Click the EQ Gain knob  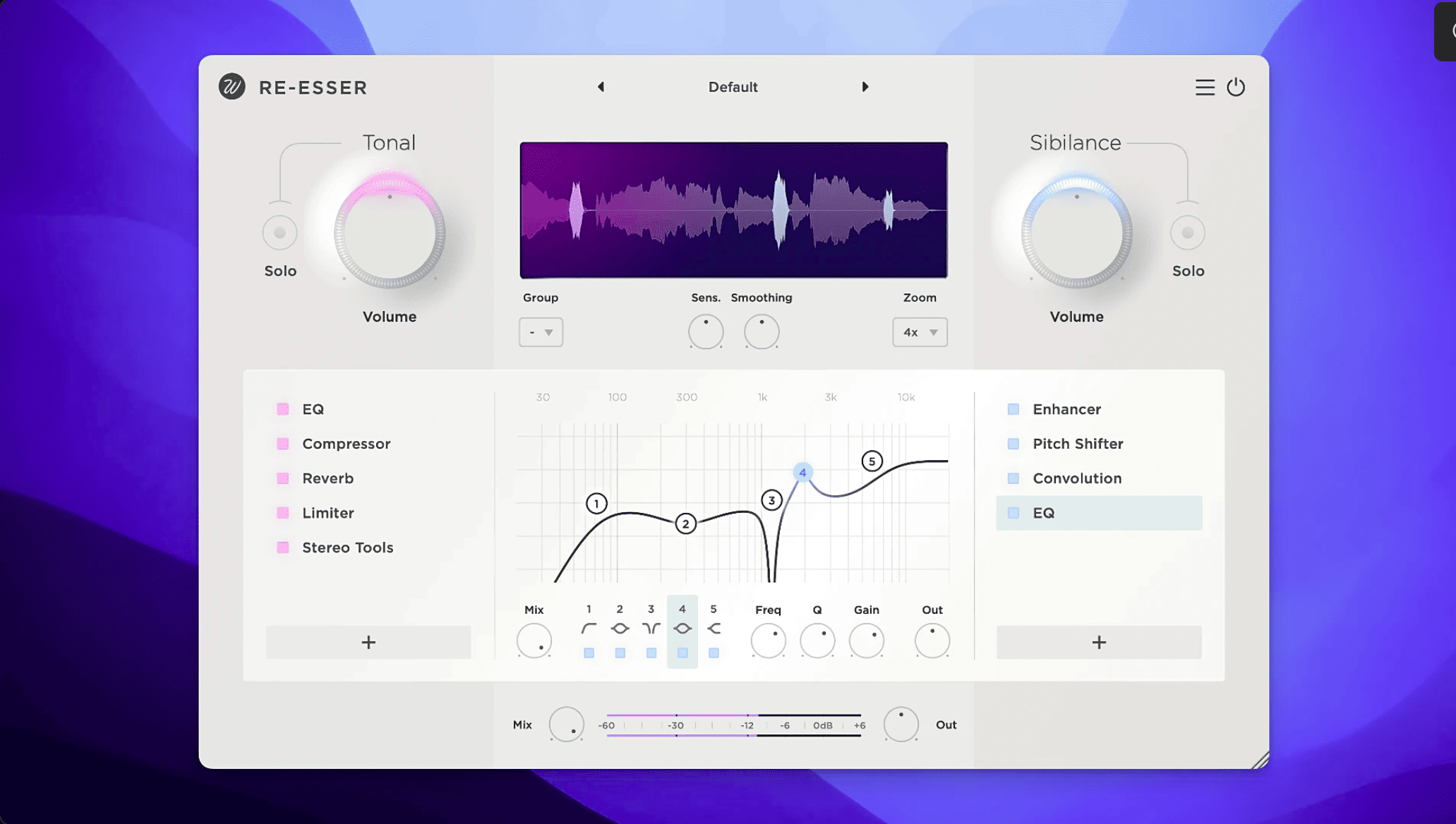pos(867,641)
